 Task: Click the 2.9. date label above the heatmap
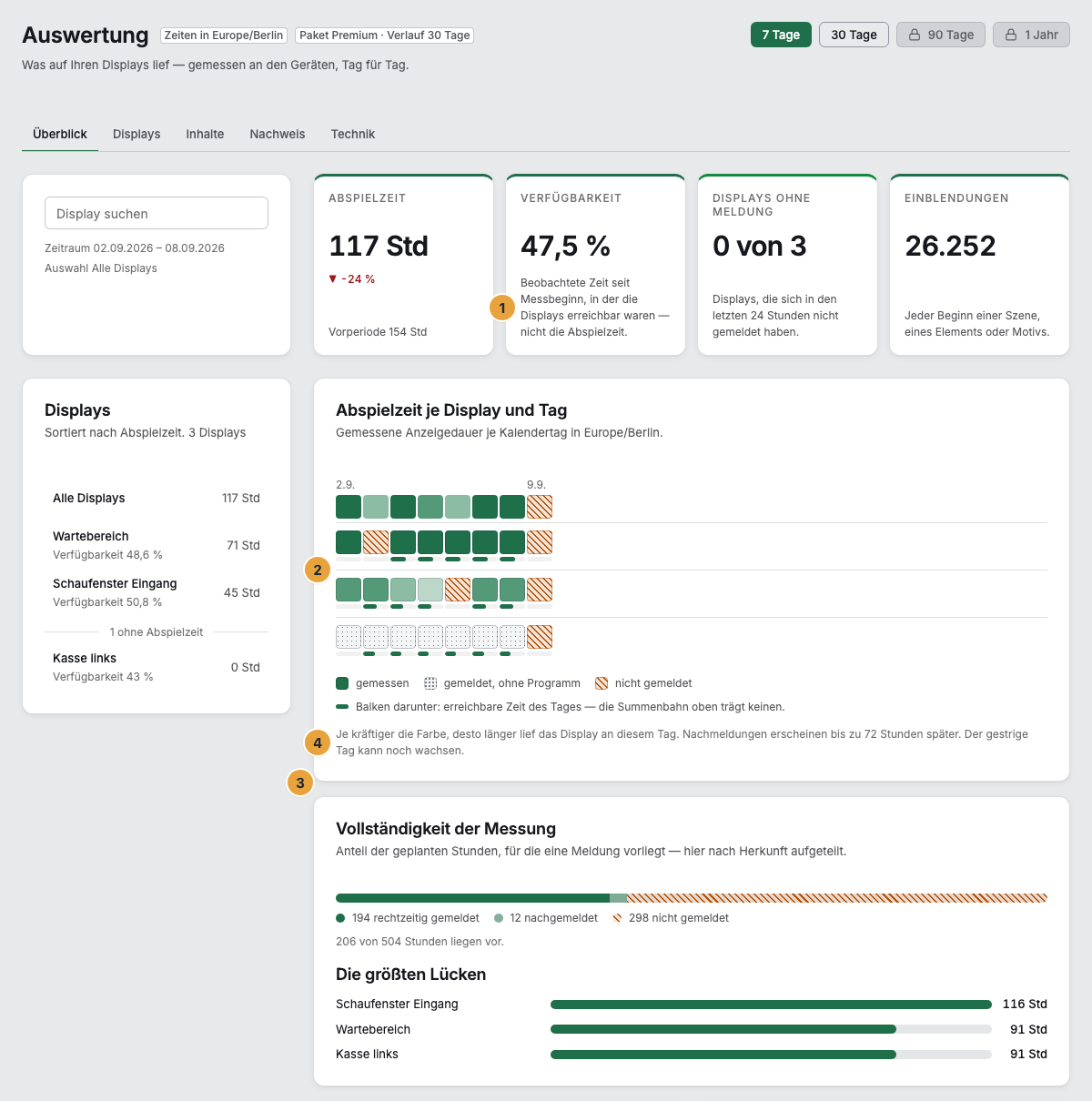pyautogui.click(x=345, y=485)
